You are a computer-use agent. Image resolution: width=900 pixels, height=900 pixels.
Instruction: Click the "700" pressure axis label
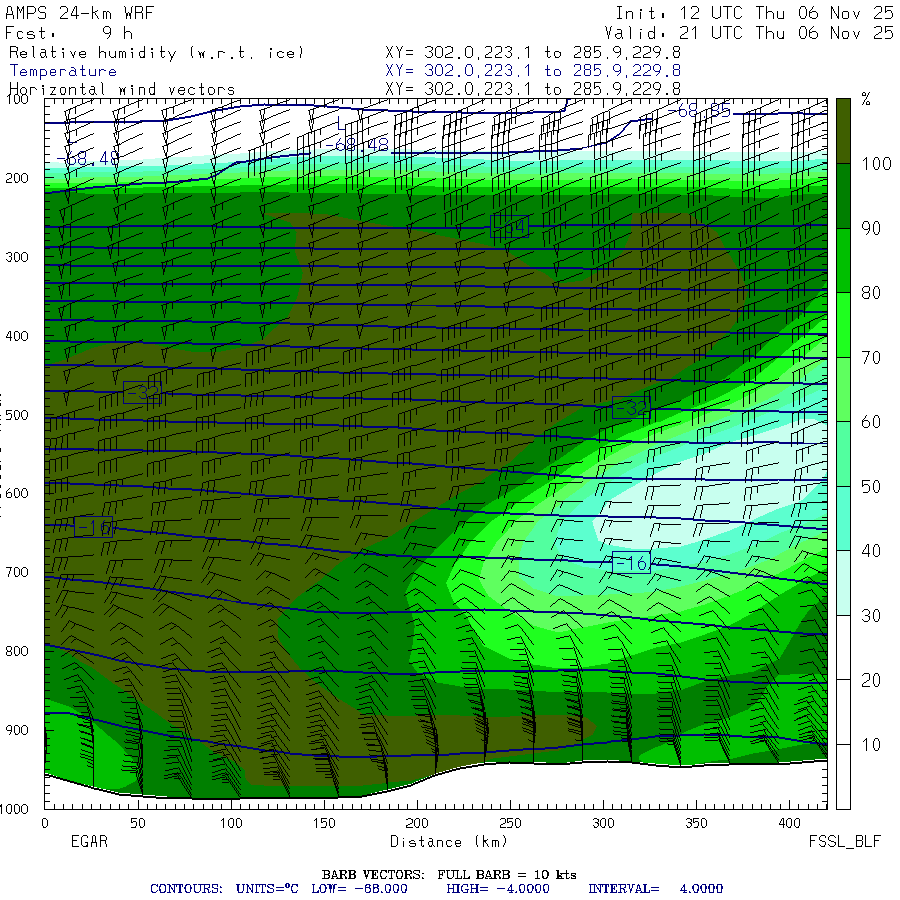17,572
